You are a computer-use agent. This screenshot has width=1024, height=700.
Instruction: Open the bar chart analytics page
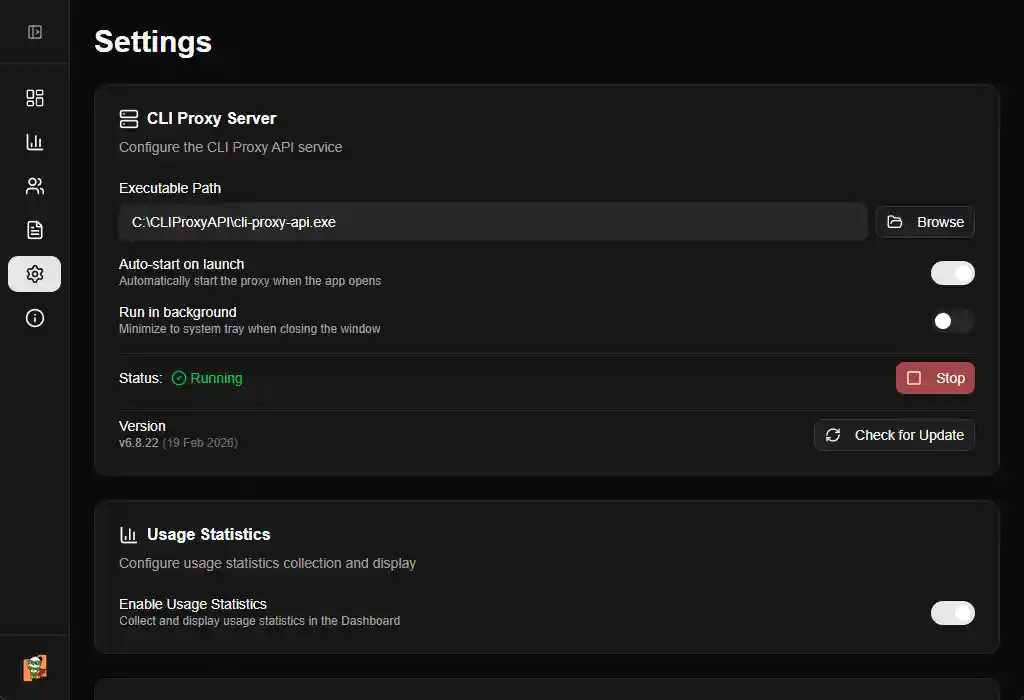35,142
